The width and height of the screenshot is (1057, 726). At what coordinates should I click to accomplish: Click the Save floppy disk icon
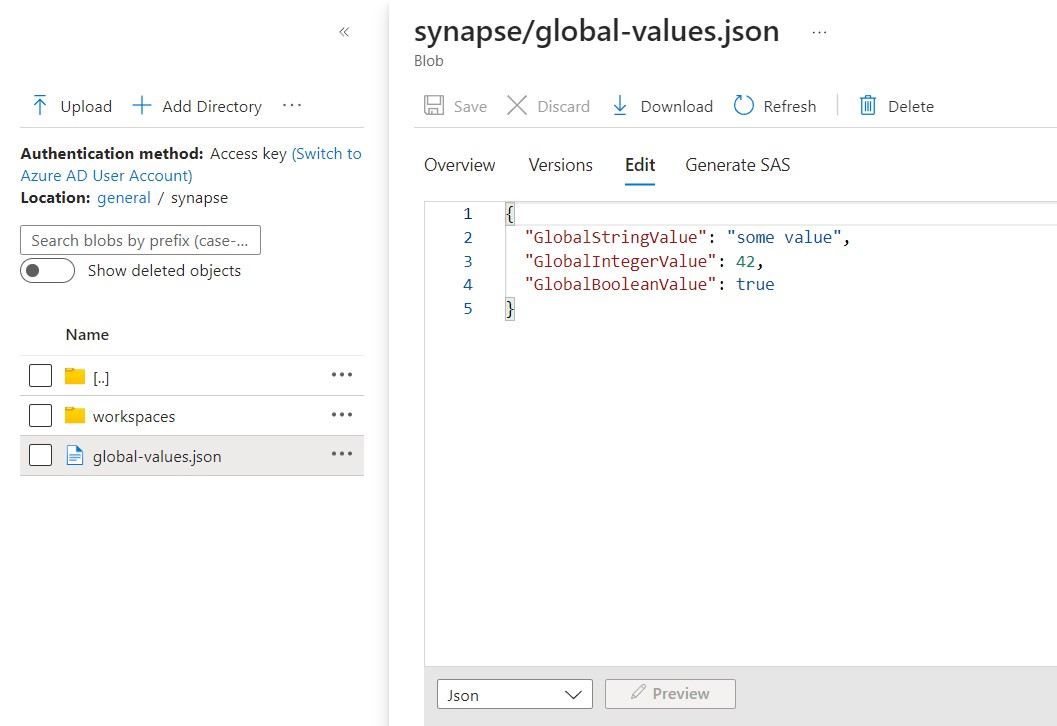point(433,105)
